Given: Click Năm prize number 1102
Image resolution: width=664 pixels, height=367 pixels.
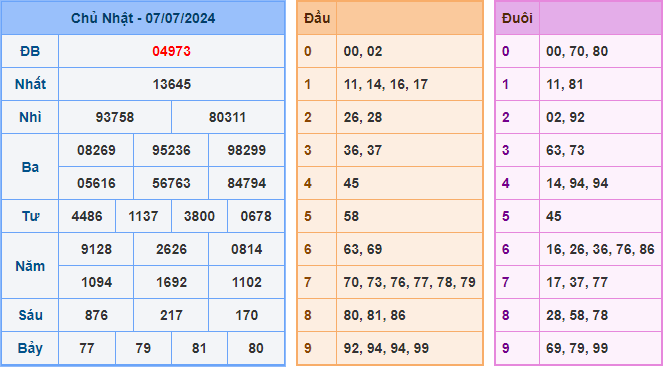Looking at the screenshot, I should (247, 282).
